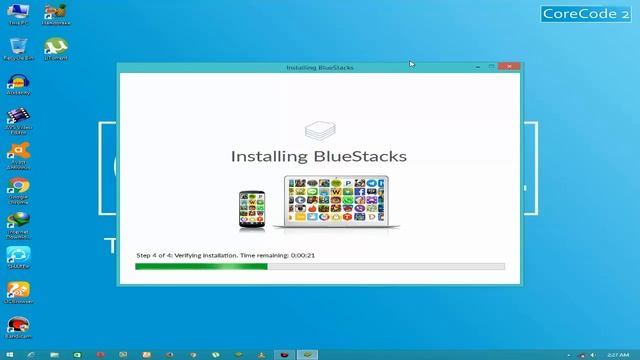
Task: Click the smartphone apps illustration
Action: point(252,210)
